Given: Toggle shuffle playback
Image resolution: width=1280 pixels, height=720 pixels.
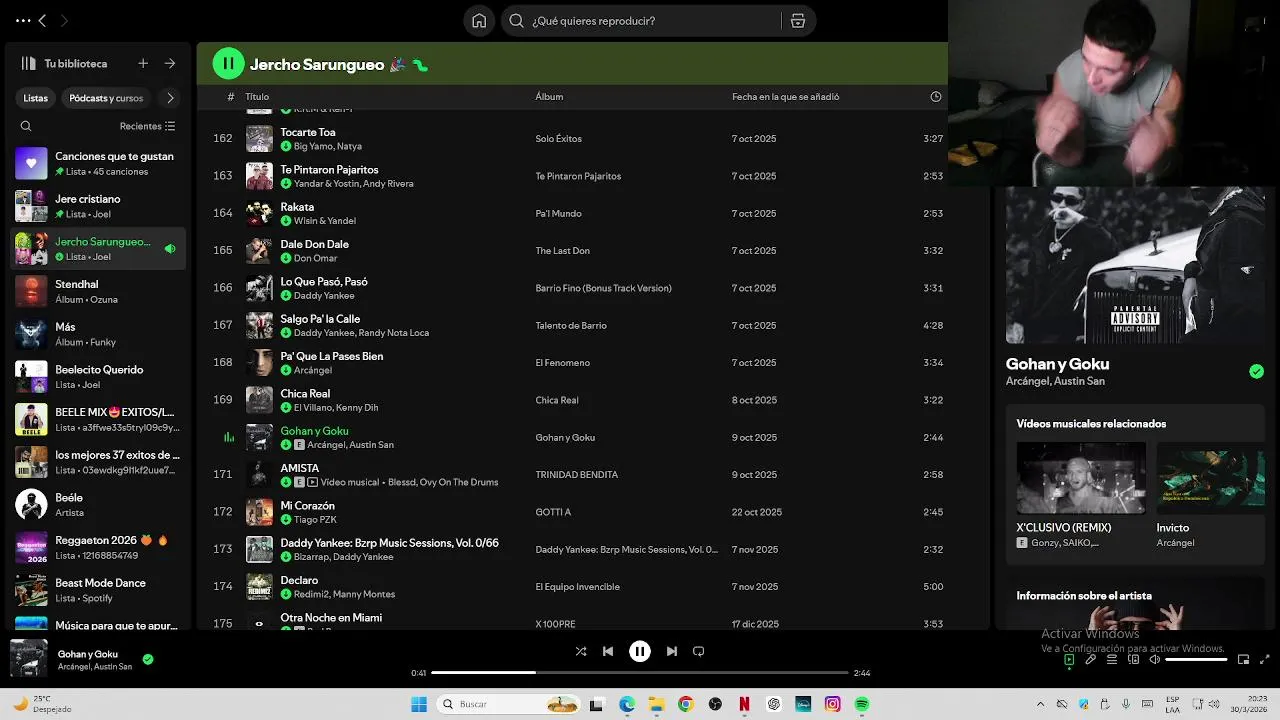Looking at the screenshot, I should click(581, 651).
